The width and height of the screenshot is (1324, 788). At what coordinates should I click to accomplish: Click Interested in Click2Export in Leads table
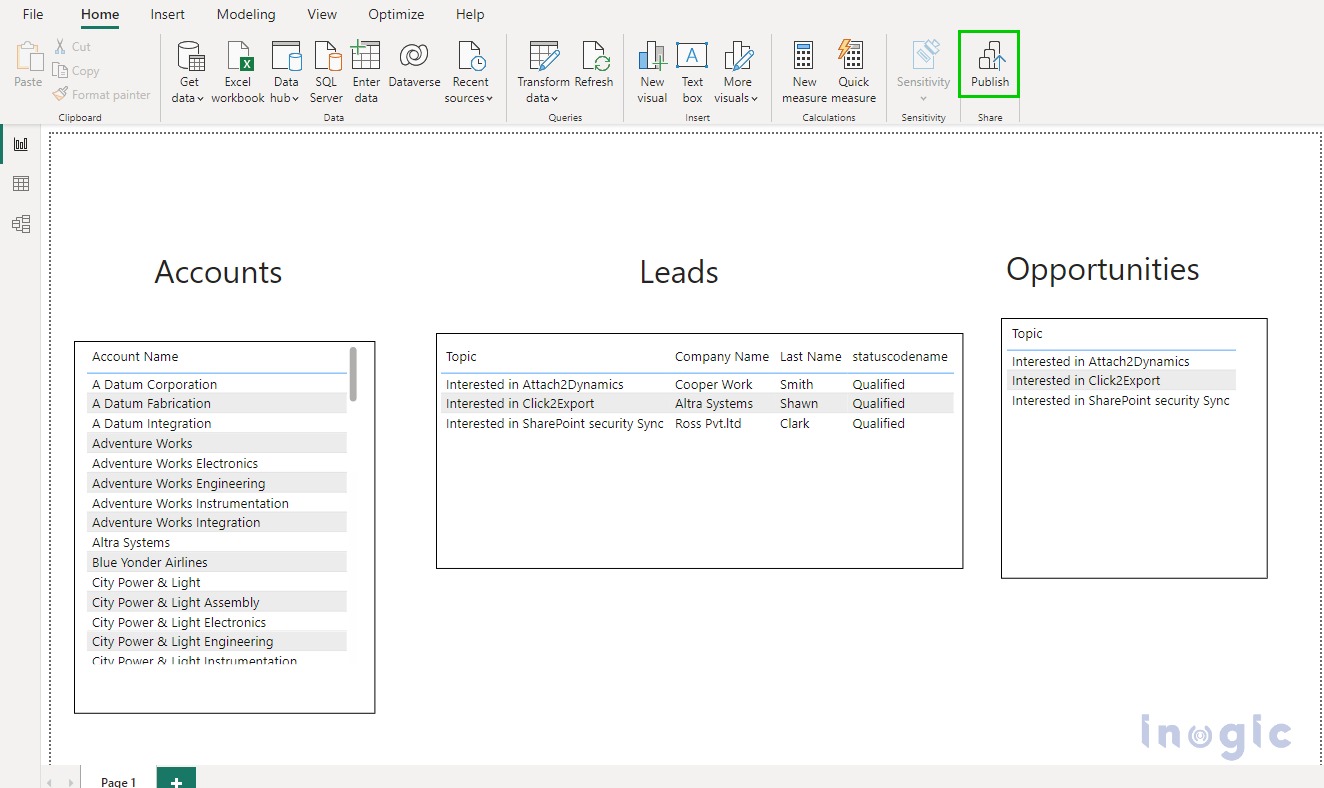520,404
